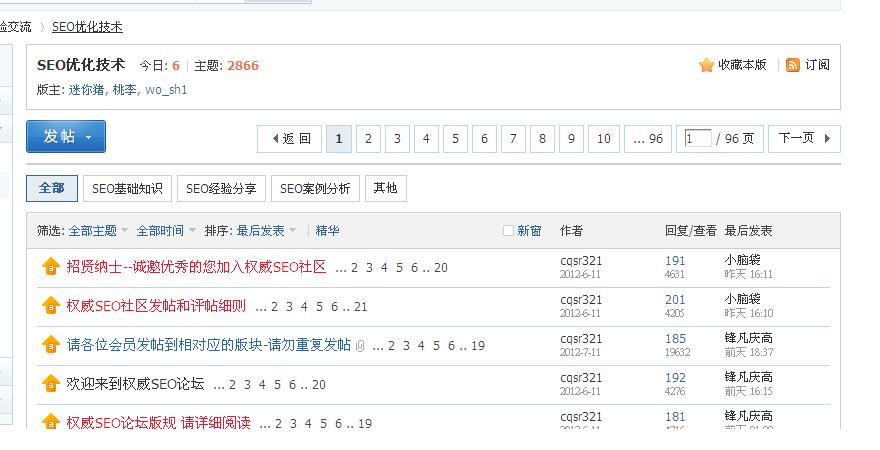Image resolution: width=880 pixels, height=450 pixels.
Task: Select the 全部 category tab
Action: (x=52, y=188)
